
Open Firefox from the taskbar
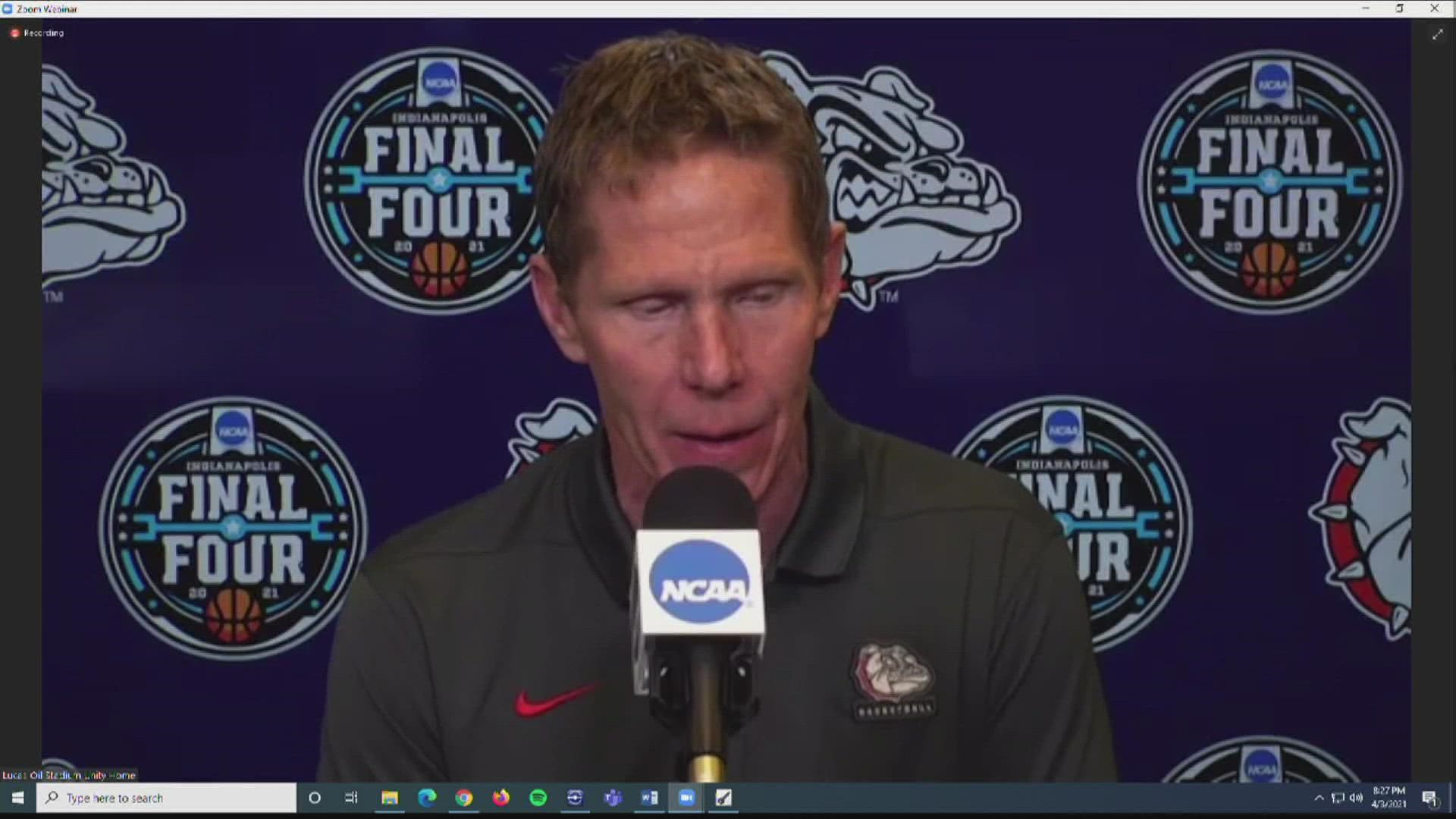pos(501,798)
